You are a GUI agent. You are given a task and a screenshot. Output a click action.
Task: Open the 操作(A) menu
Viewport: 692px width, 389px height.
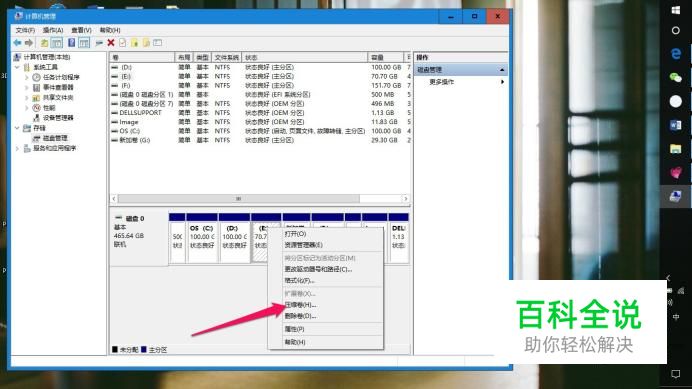point(53,30)
